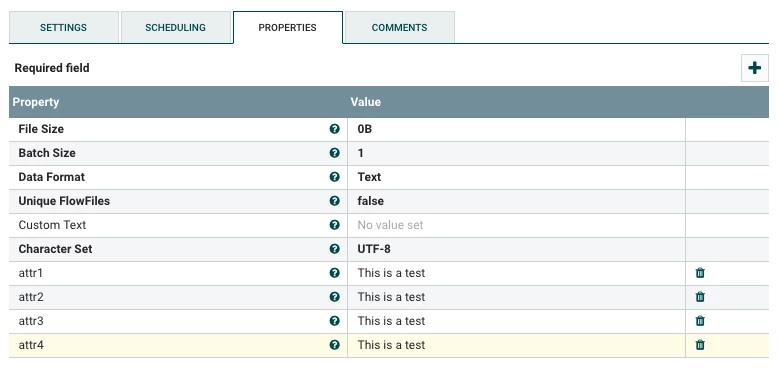Show help for Unique FlowFiles property

[334, 201]
